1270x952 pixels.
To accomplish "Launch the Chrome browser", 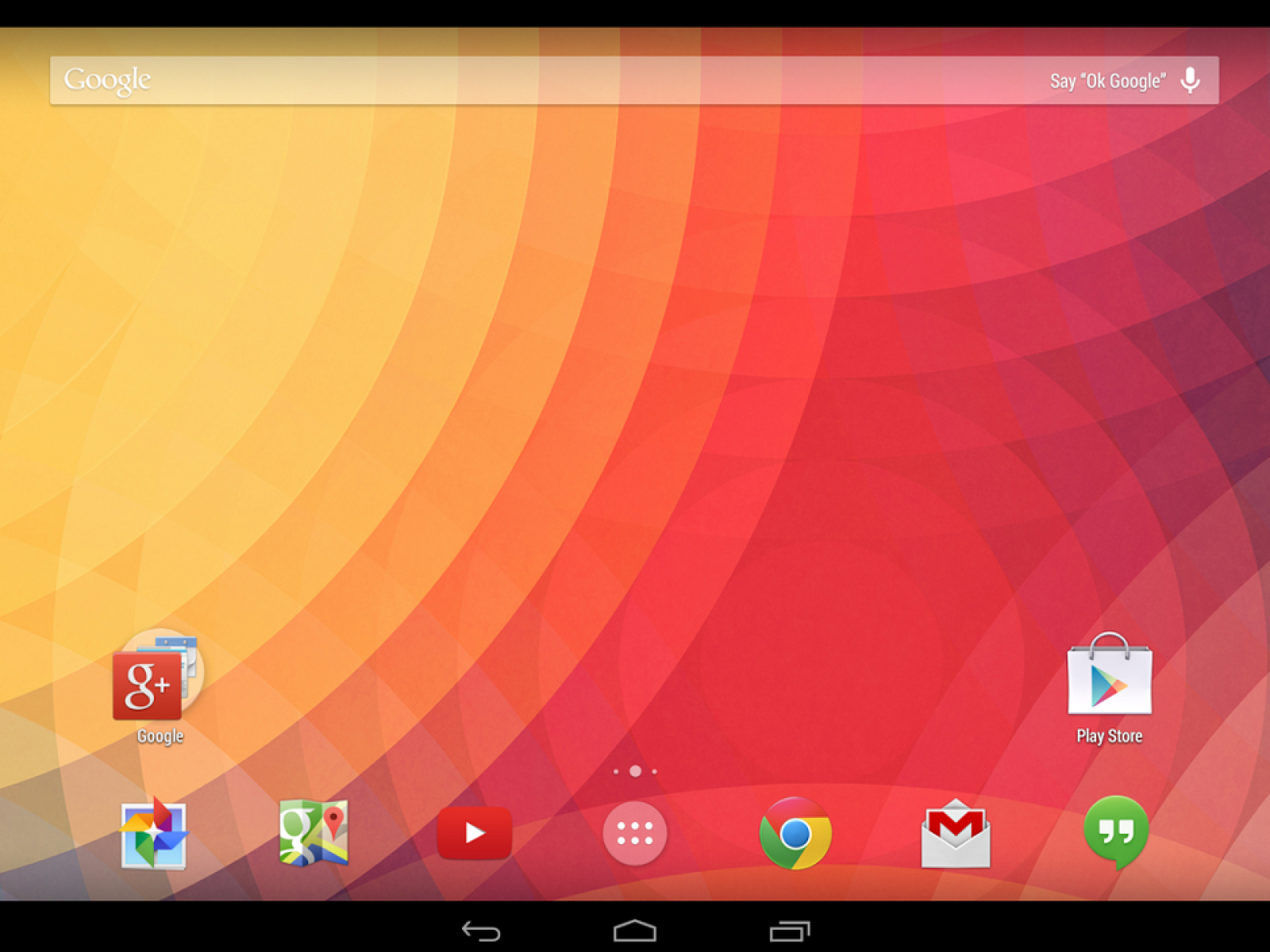I will coord(795,833).
